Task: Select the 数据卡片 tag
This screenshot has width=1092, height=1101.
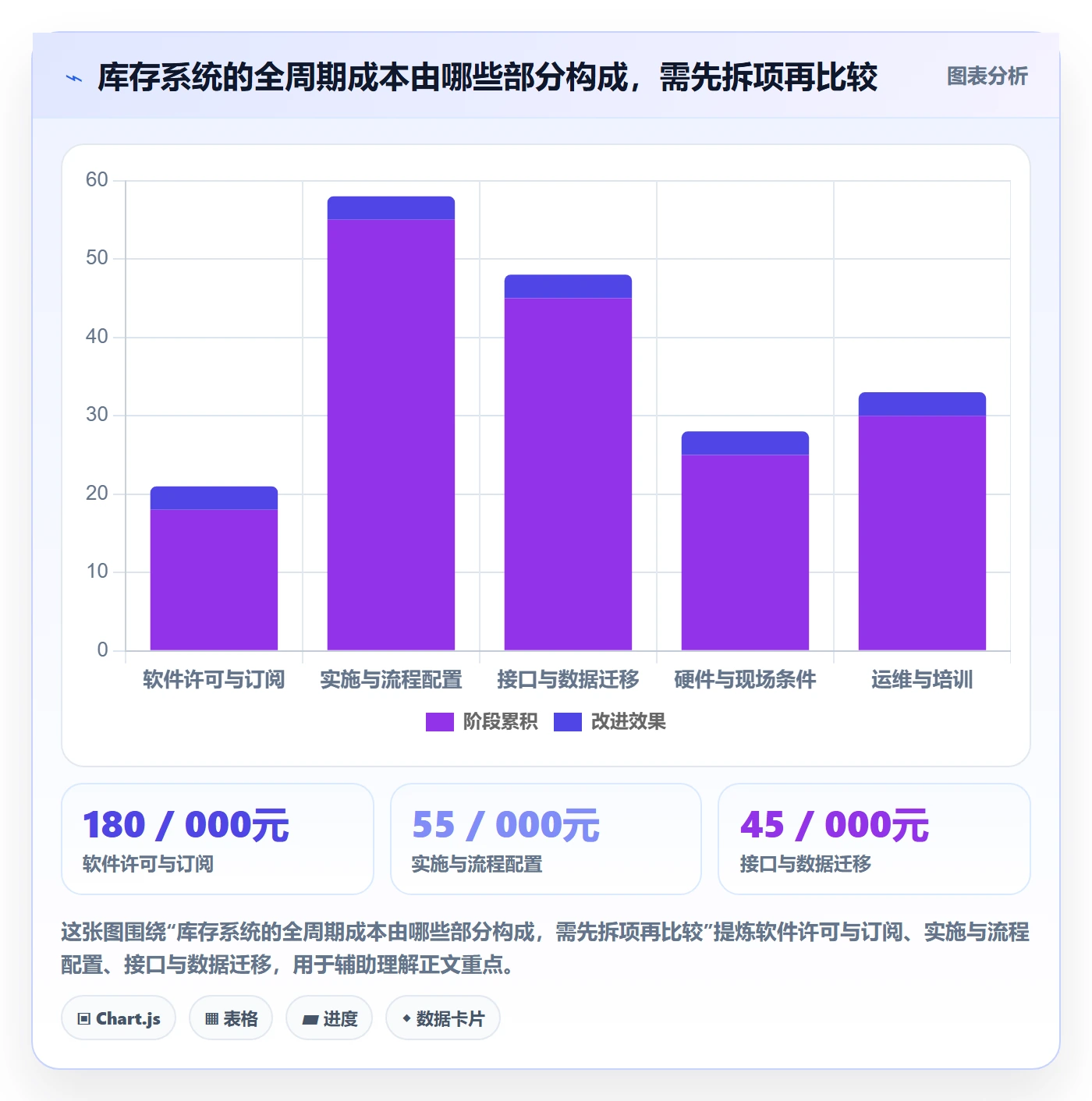Action: (443, 1018)
